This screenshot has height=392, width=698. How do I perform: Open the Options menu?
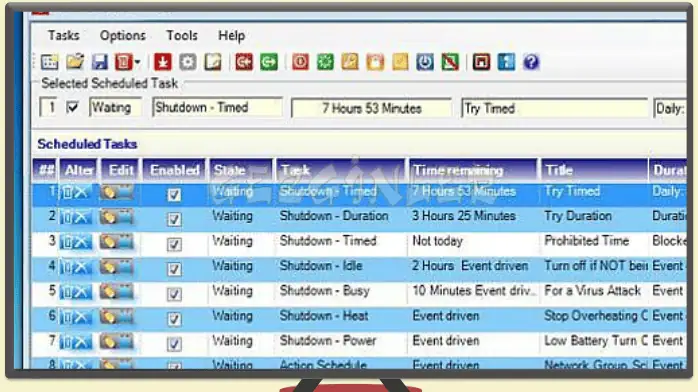point(122,36)
